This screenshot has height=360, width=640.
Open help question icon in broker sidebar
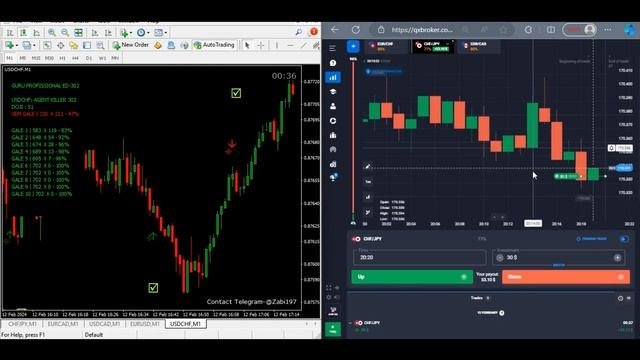pyautogui.click(x=333, y=63)
